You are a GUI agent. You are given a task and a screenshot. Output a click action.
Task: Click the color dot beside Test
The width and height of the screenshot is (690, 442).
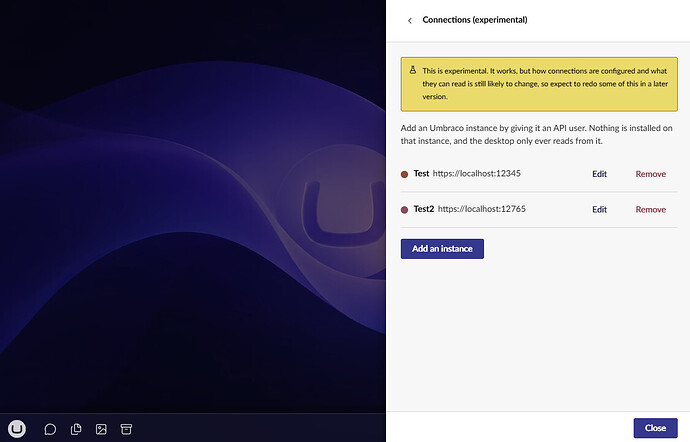pos(404,174)
